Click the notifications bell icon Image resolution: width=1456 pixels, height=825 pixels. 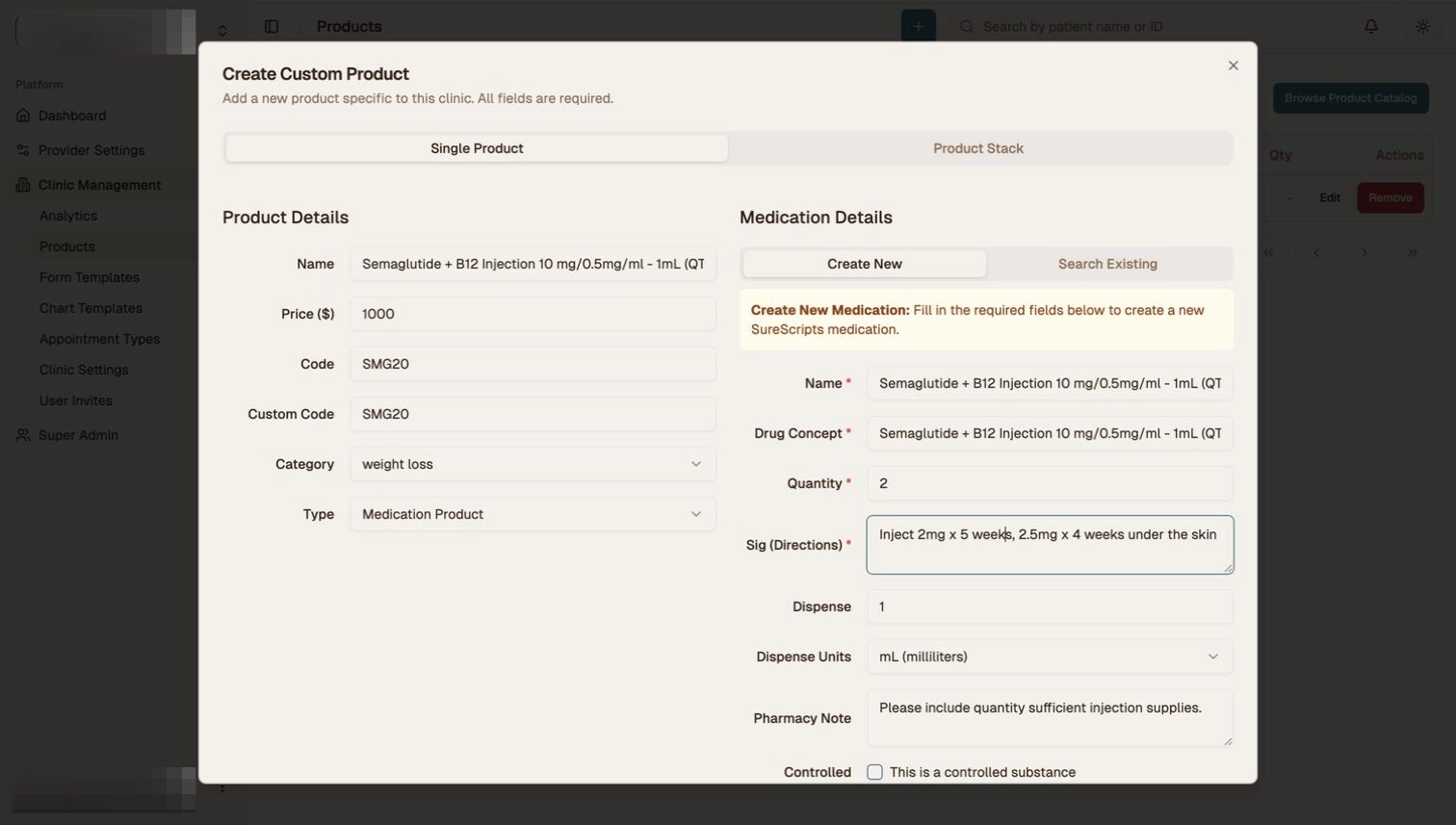pos(1370,26)
